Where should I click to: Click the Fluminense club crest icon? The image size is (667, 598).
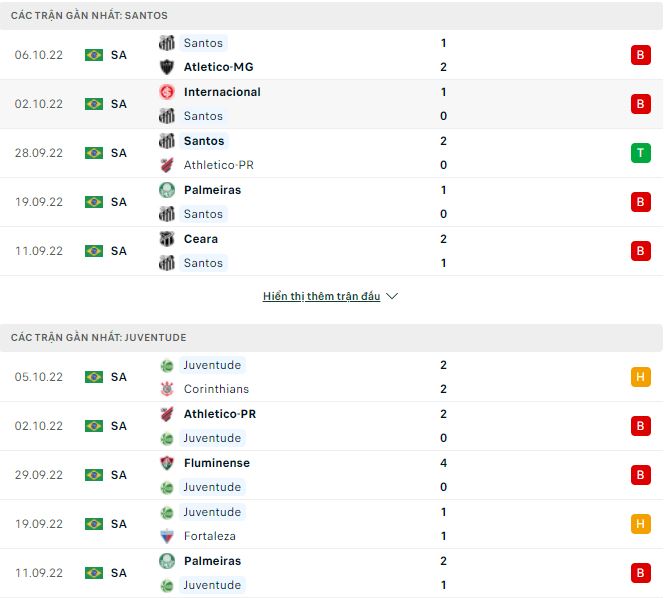(x=167, y=463)
